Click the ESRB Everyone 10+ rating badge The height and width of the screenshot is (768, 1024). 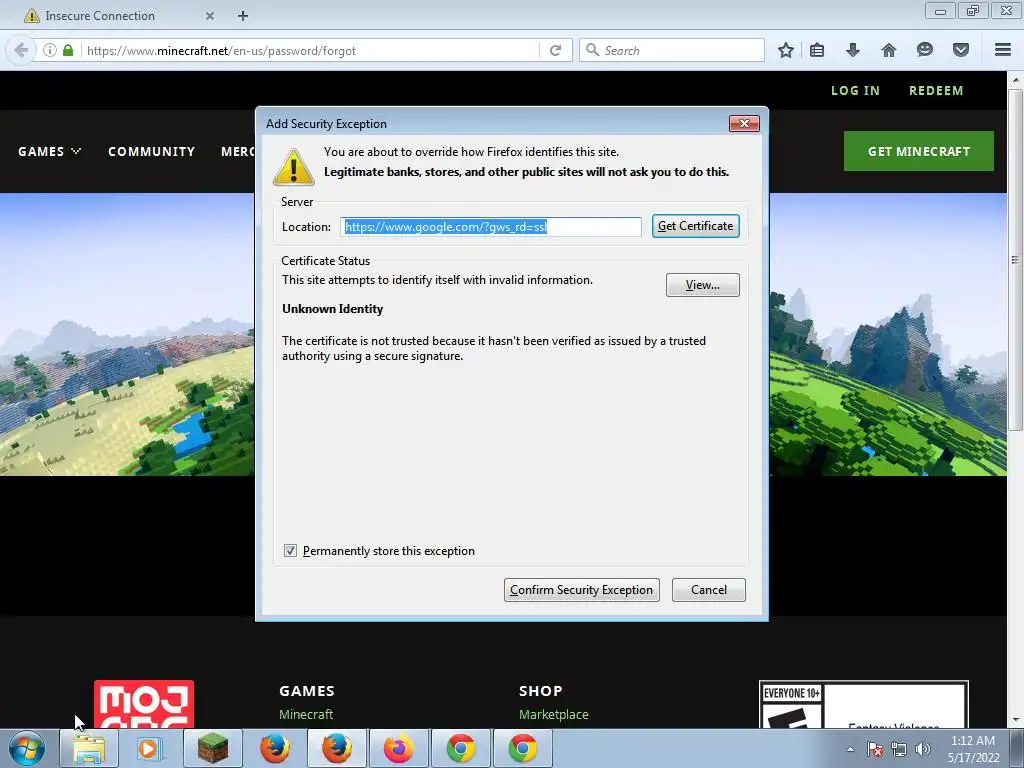pos(863,705)
